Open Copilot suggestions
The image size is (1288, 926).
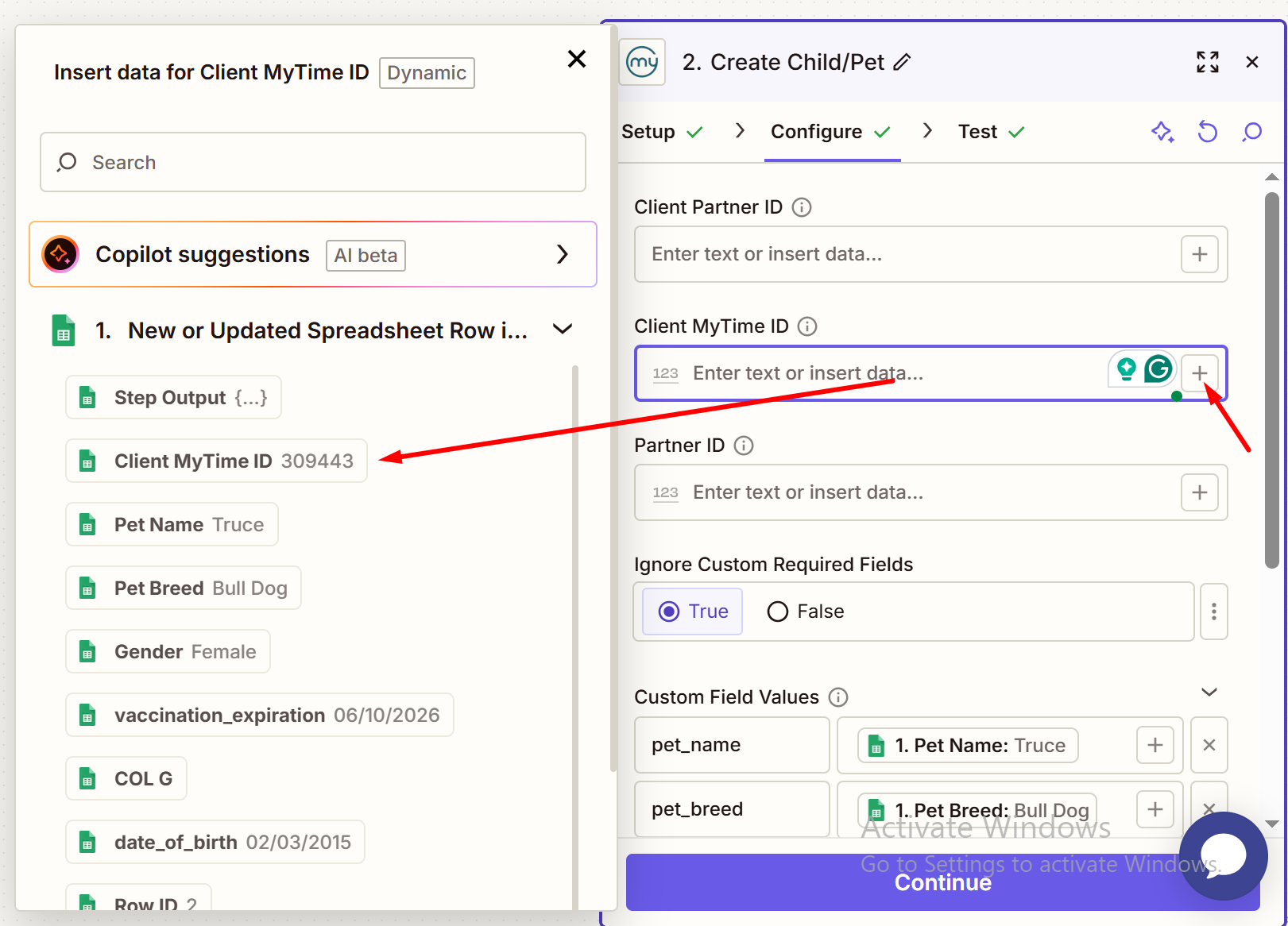[313, 254]
